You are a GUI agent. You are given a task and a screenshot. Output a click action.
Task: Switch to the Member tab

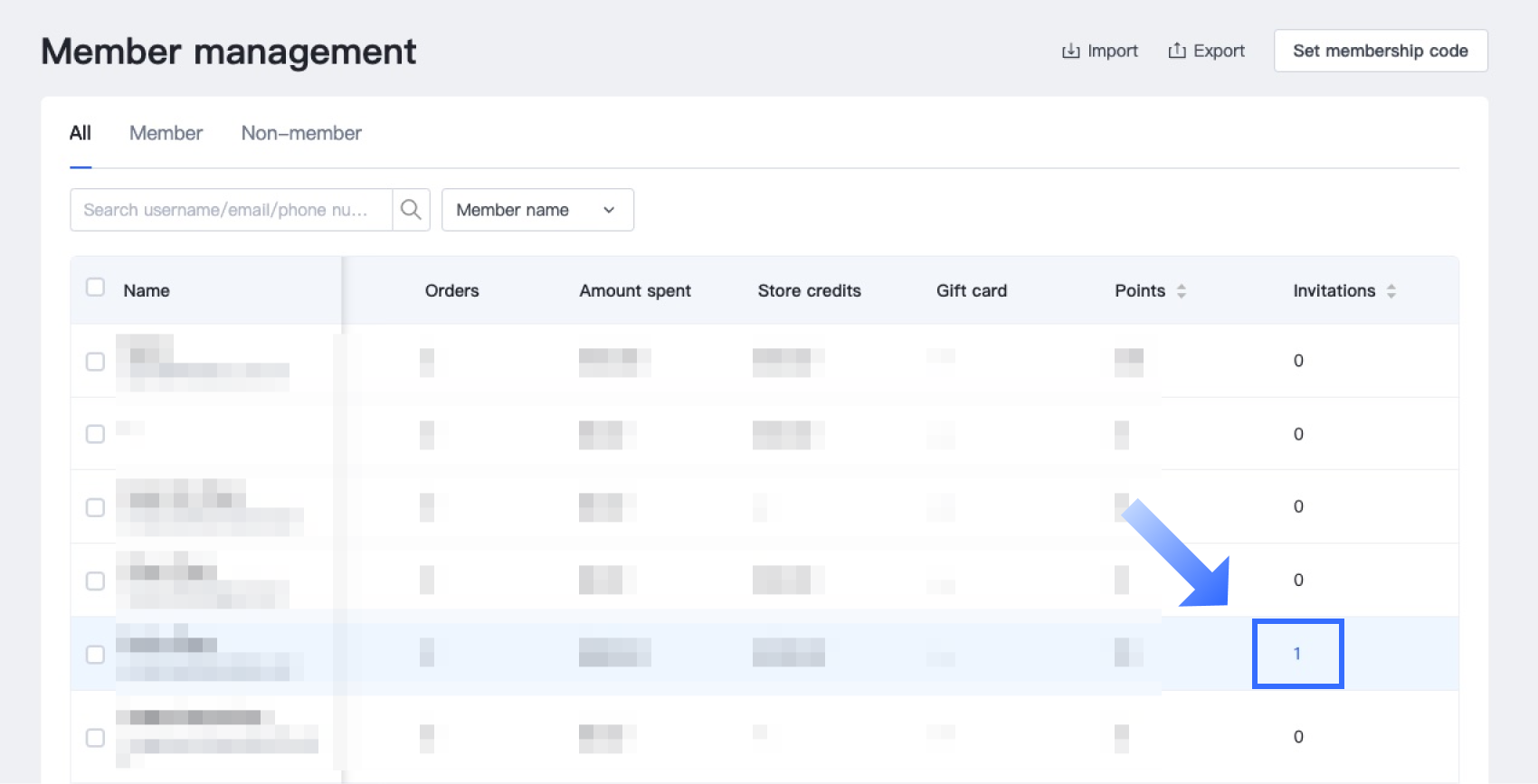(166, 134)
